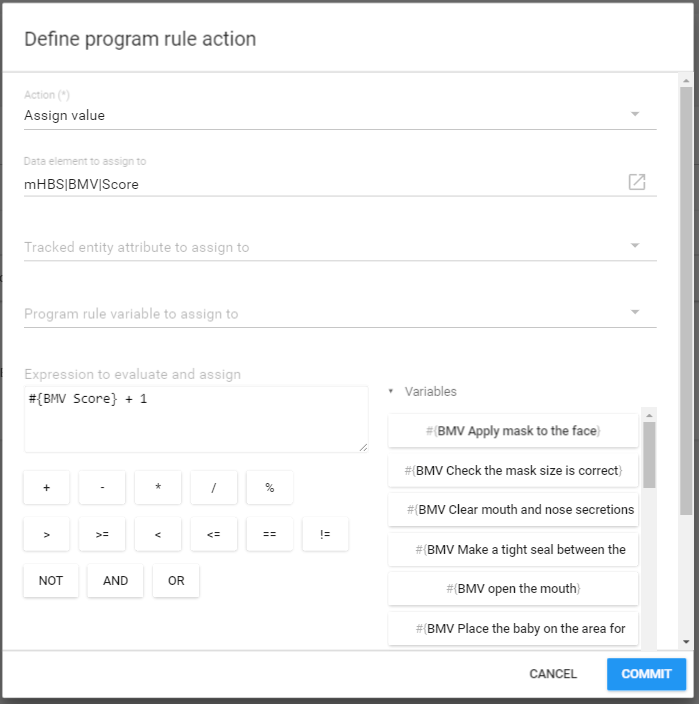Viewport: 699px width, 704px height.
Task: Commit the program rule action
Action: pyautogui.click(x=646, y=674)
